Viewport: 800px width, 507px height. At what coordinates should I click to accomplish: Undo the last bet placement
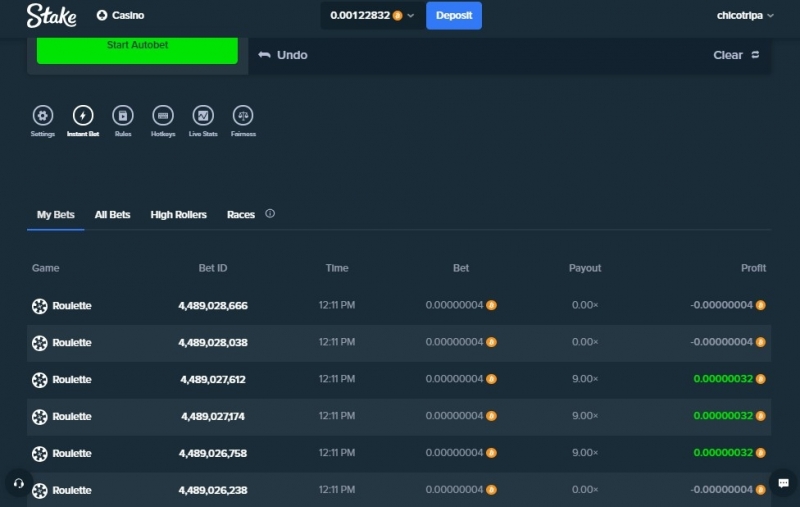click(283, 55)
